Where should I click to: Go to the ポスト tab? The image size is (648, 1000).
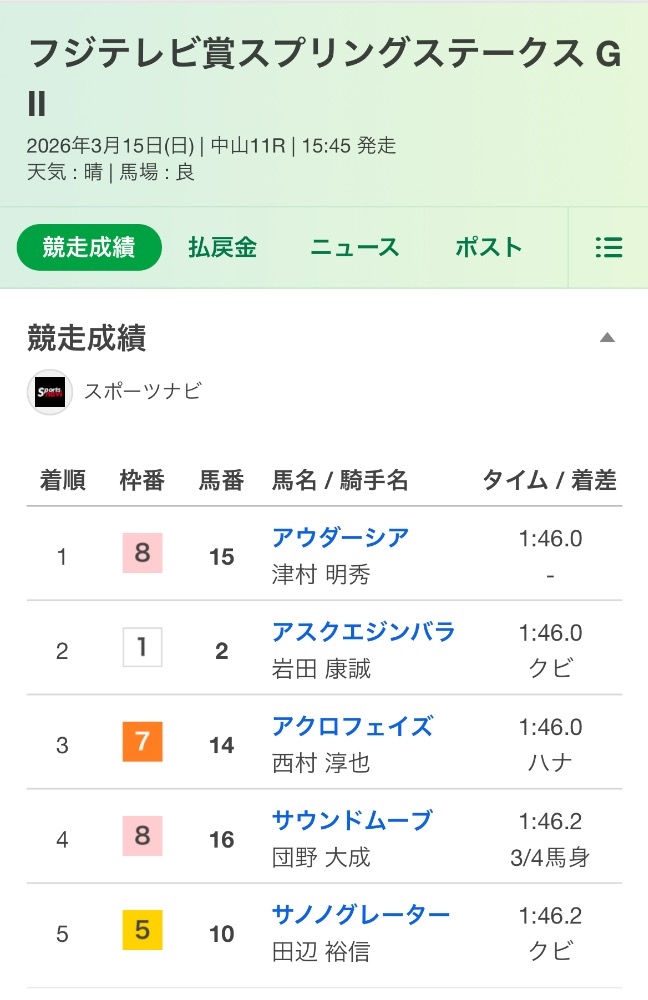pyautogui.click(x=488, y=248)
